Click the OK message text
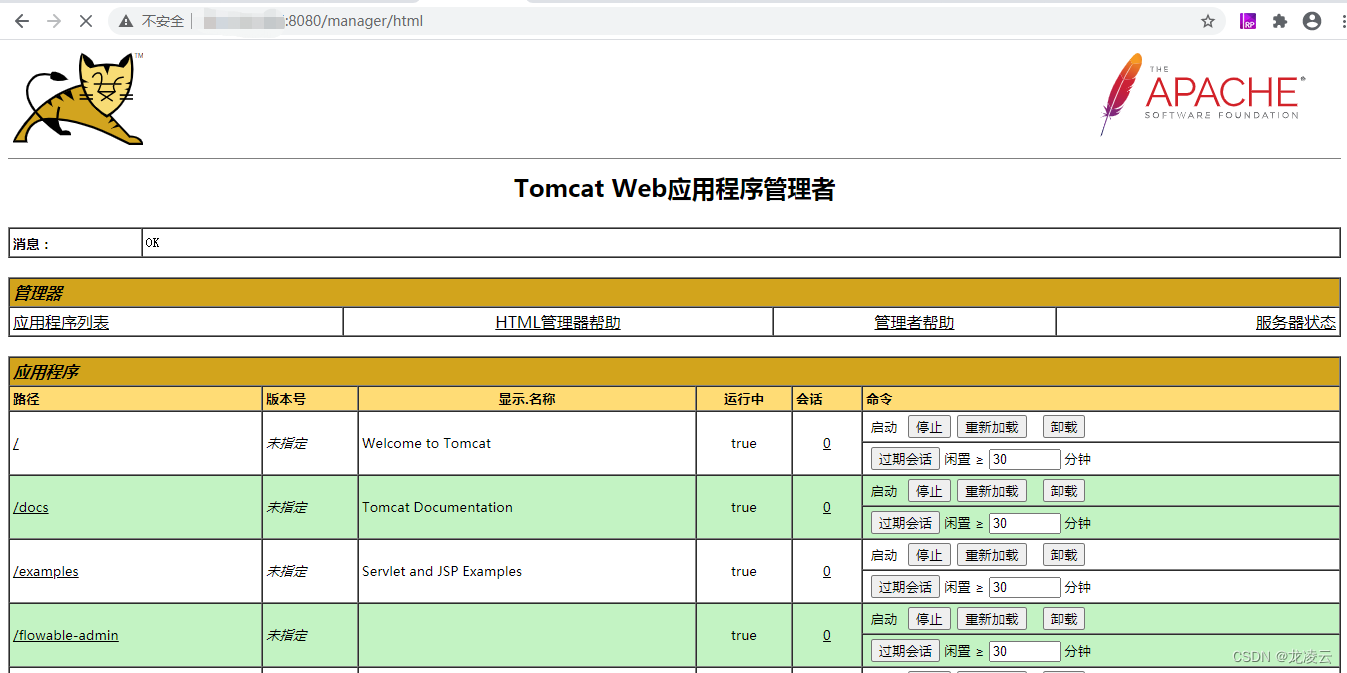Image resolution: width=1347 pixels, height=673 pixels. click(152, 243)
